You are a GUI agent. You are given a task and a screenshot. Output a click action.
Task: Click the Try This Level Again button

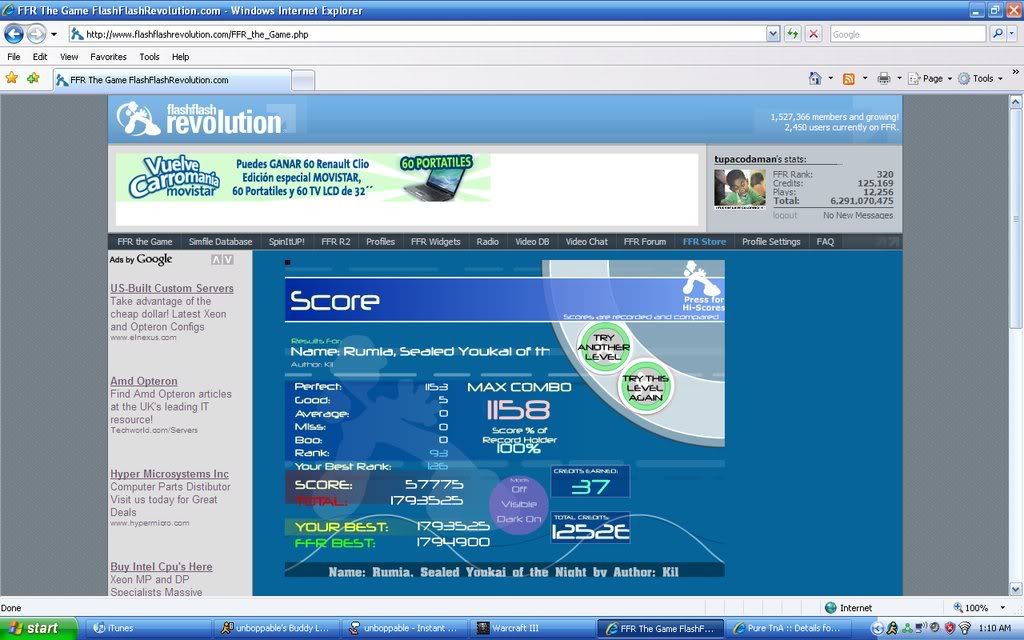pyautogui.click(x=645, y=386)
